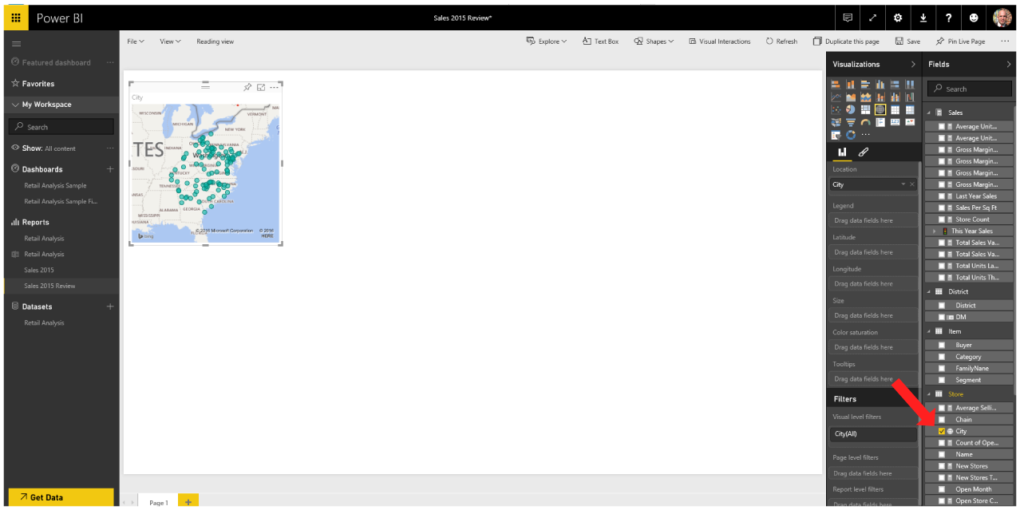The image size is (1024, 510).
Task: Open the map visual's more options ellipsis
Action: (x=274, y=87)
